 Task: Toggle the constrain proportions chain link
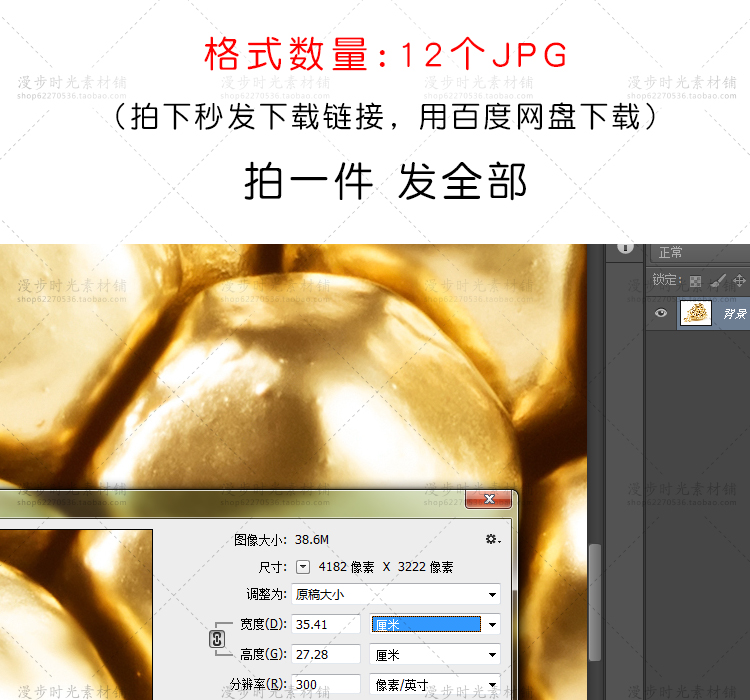point(218,640)
